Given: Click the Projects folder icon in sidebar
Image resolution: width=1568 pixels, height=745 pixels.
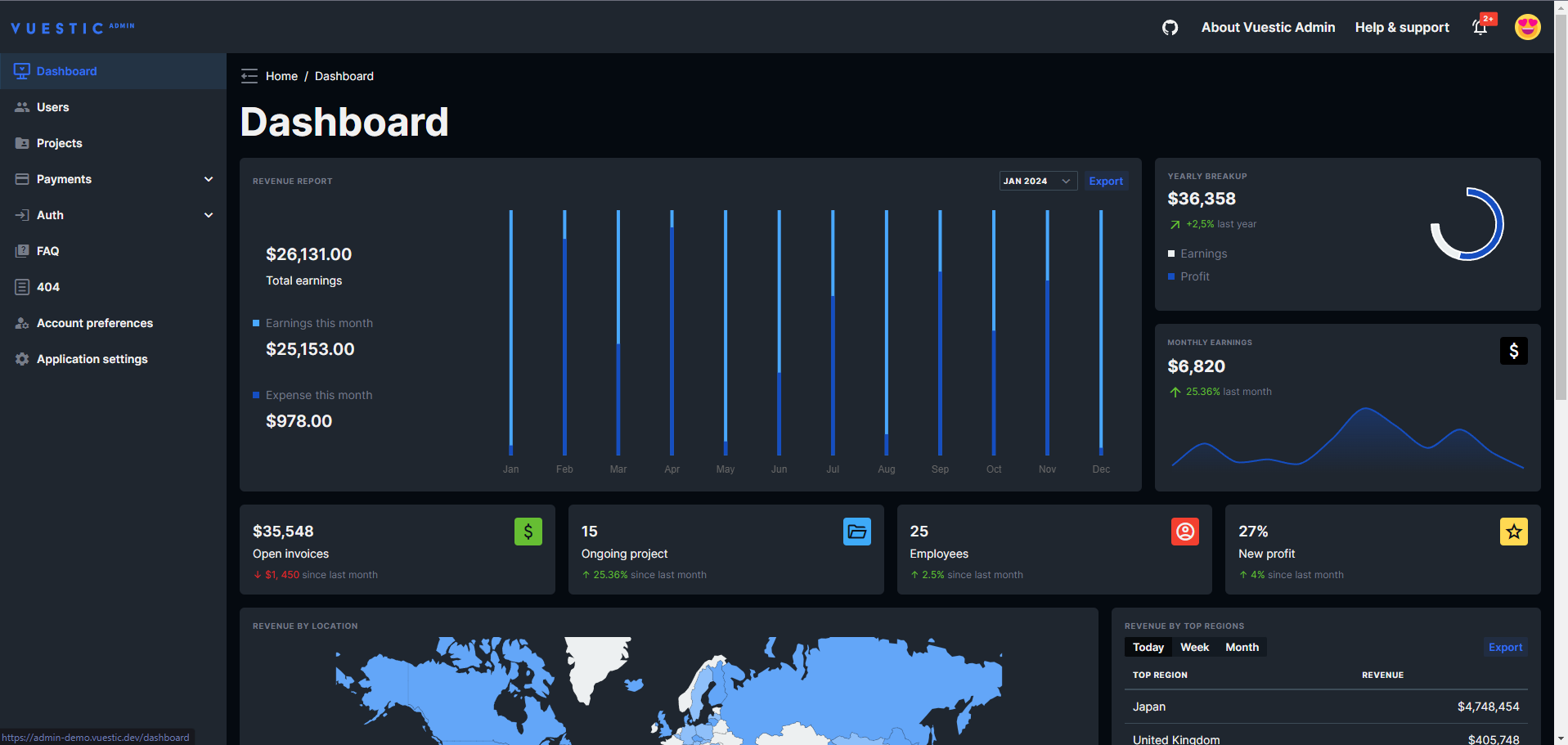Looking at the screenshot, I should click(20, 143).
